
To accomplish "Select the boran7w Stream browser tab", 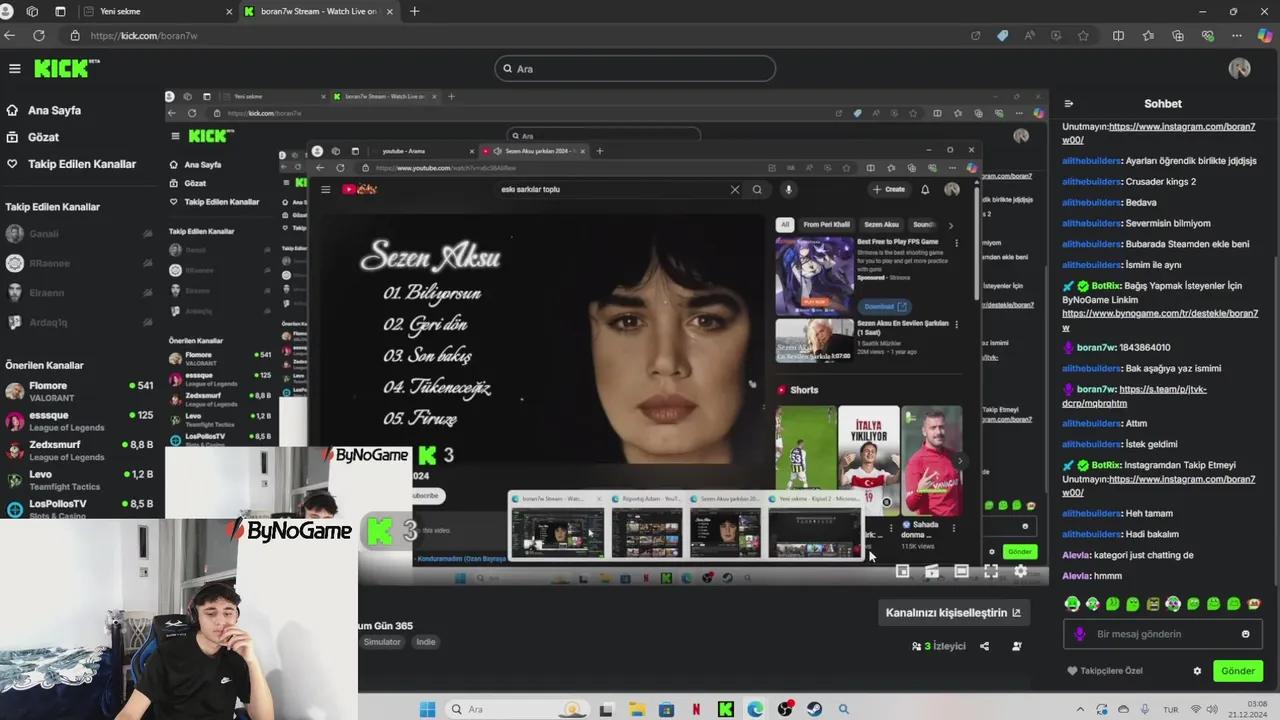I will tap(318, 11).
